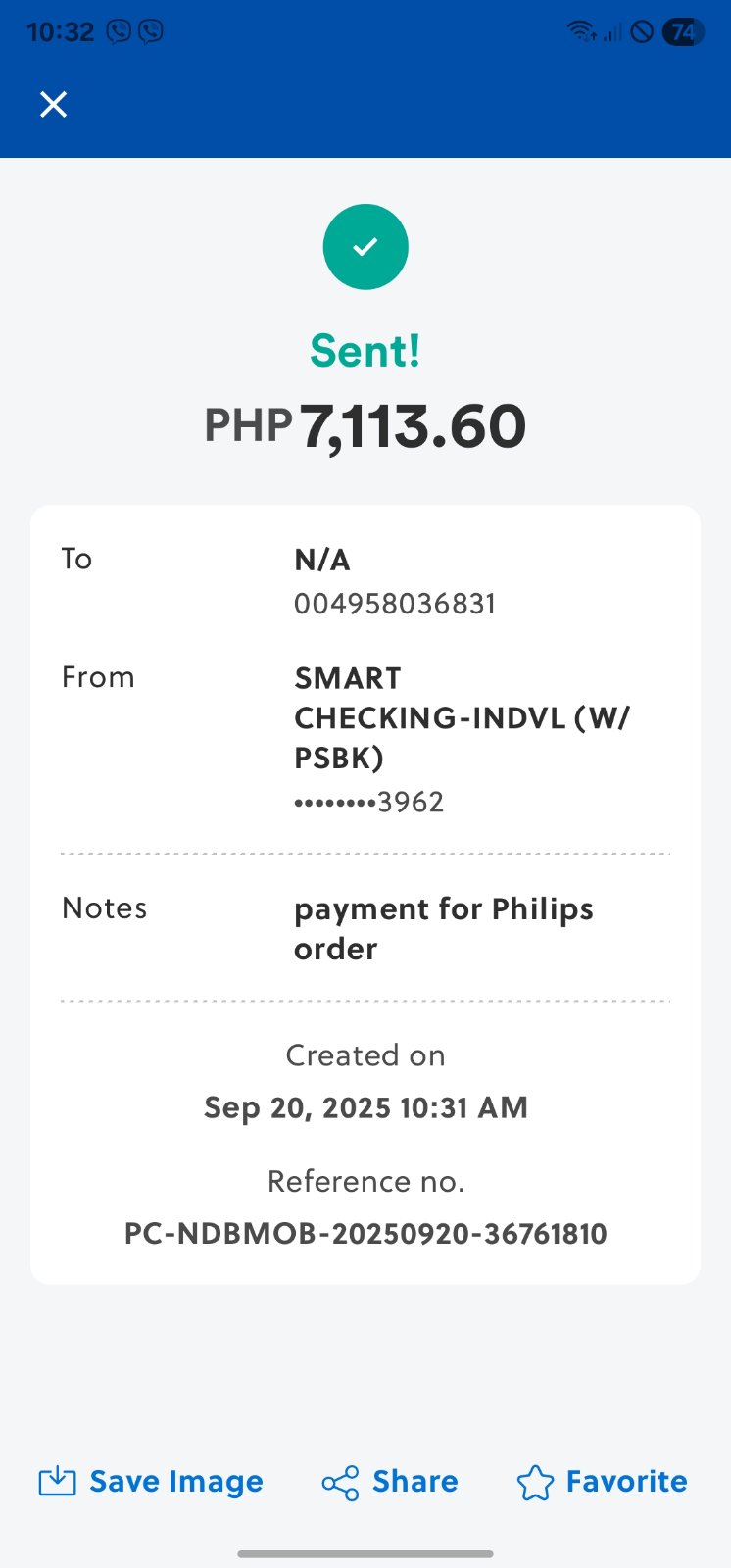The width and height of the screenshot is (731, 1568).
Task: Tap the Wi-Fi status bar icon
Action: [581, 31]
